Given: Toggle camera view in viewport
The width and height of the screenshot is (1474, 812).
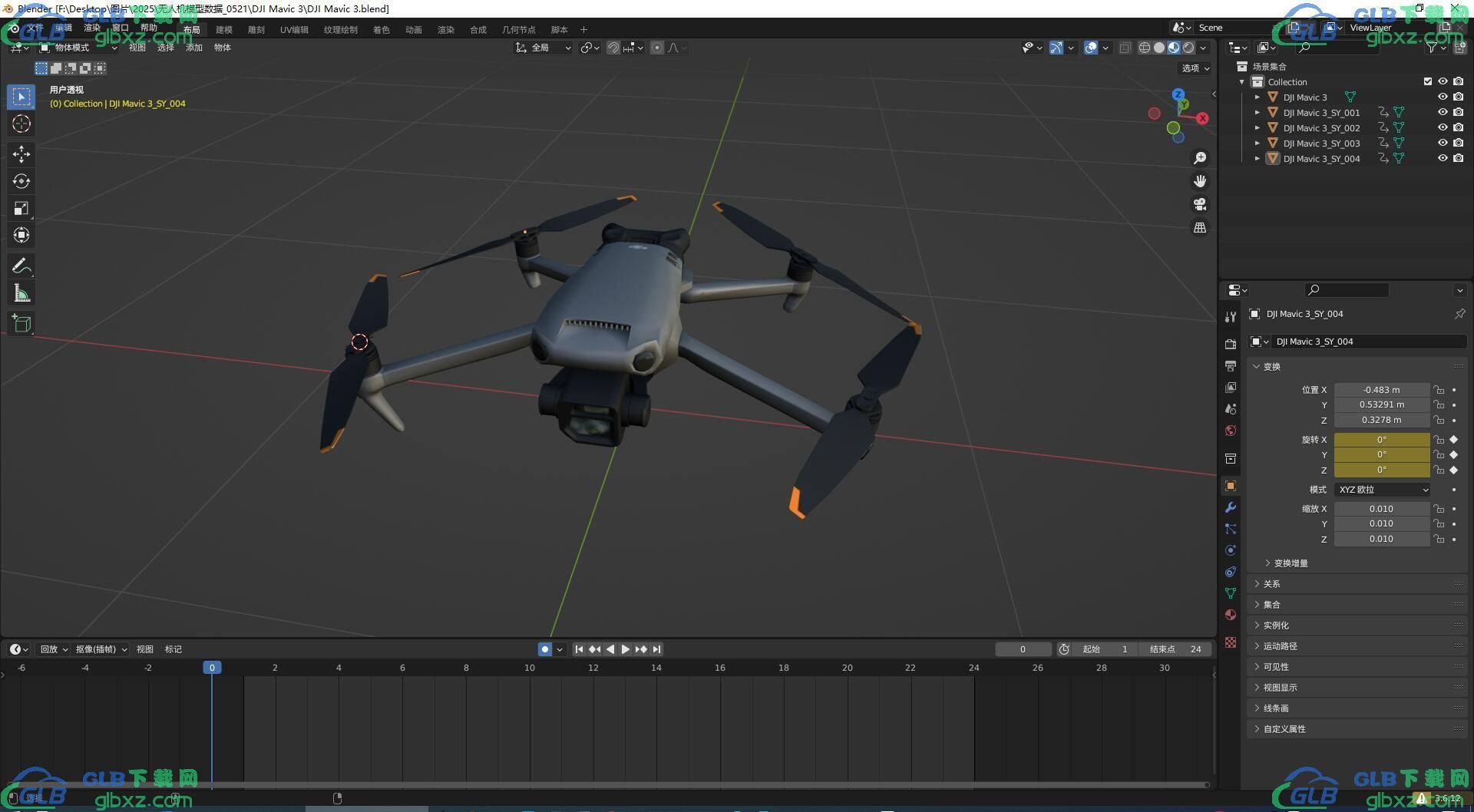Looking at the screenshot, I should tap(1200, 204).
